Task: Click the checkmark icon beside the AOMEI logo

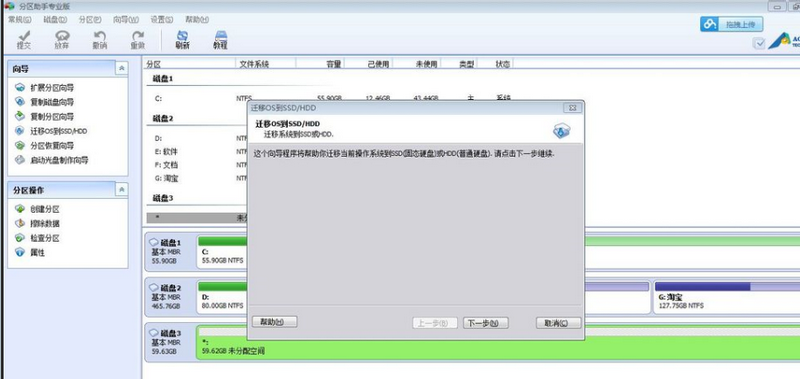Action: click(759, 43)
